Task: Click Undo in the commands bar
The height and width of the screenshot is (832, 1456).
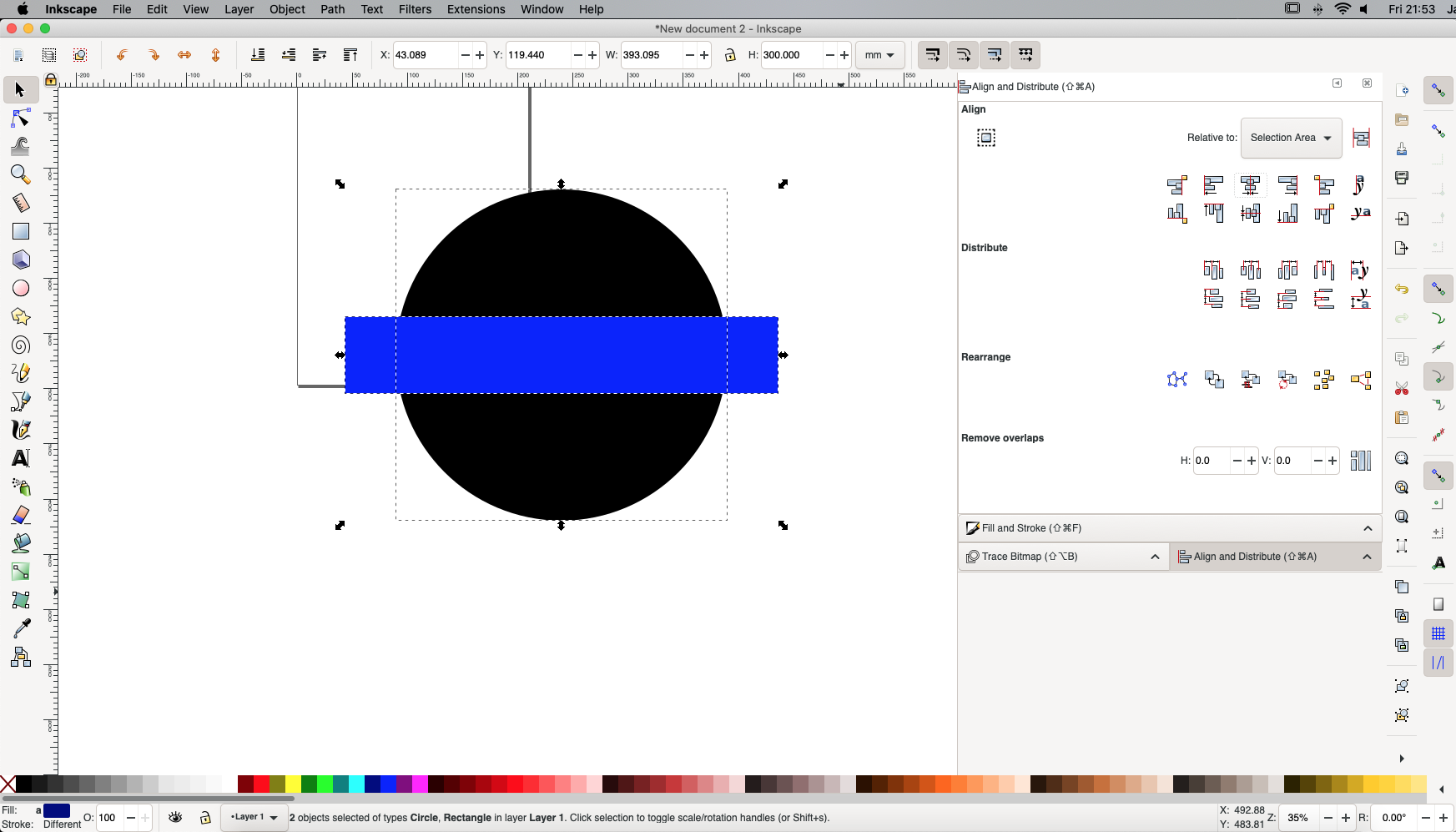Action: (x=1402, y=289)
